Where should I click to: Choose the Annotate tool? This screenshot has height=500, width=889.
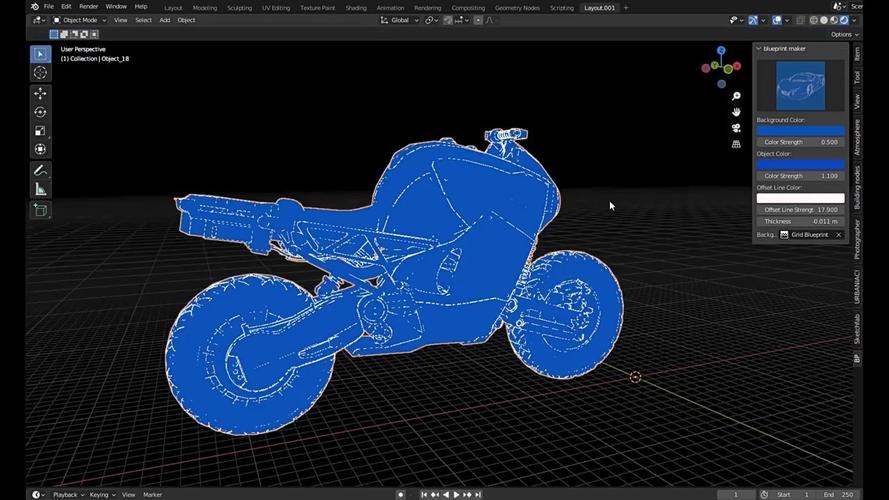(40, 170)
